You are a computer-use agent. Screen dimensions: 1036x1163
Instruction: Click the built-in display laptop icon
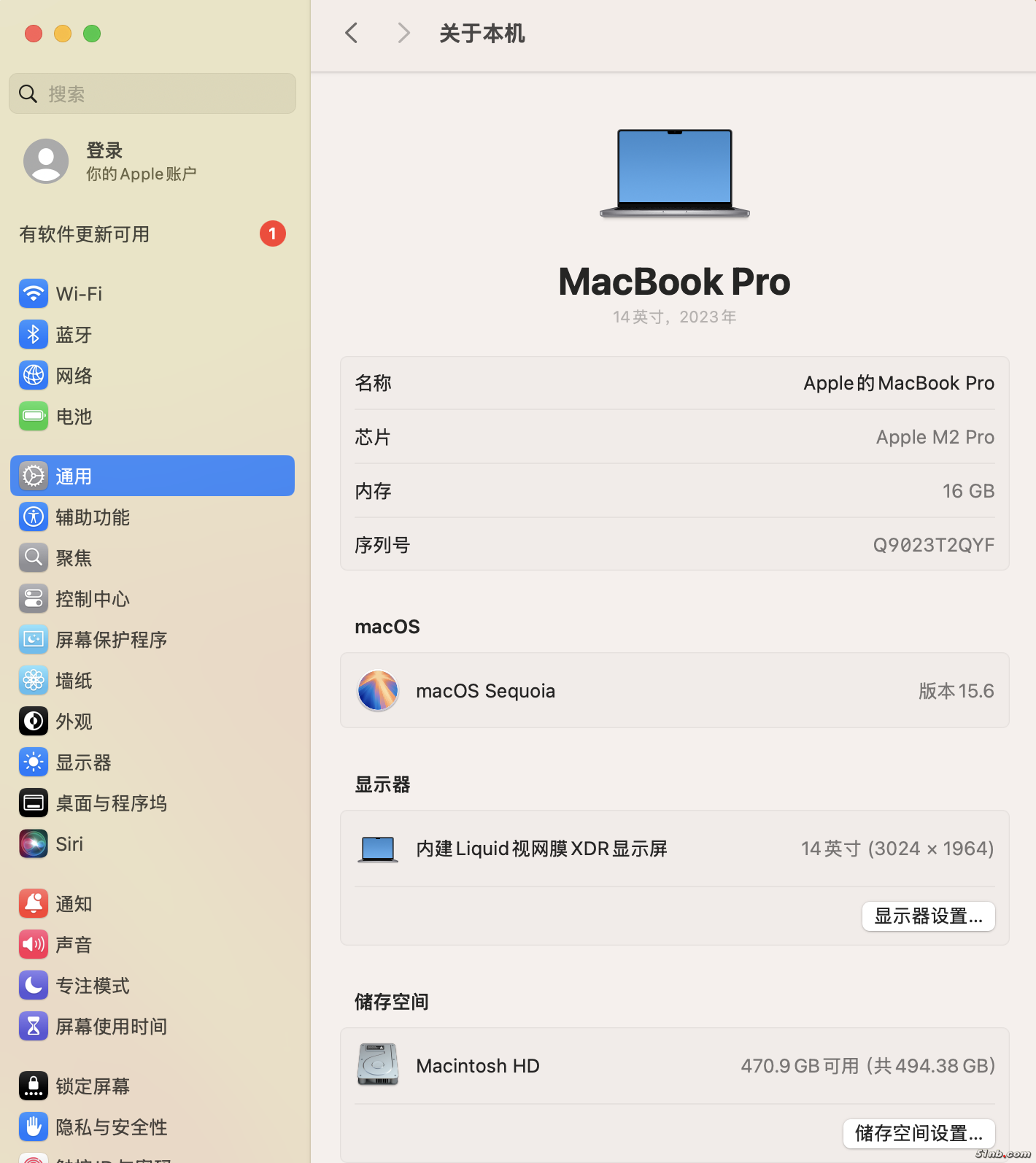tap(378, 849)
